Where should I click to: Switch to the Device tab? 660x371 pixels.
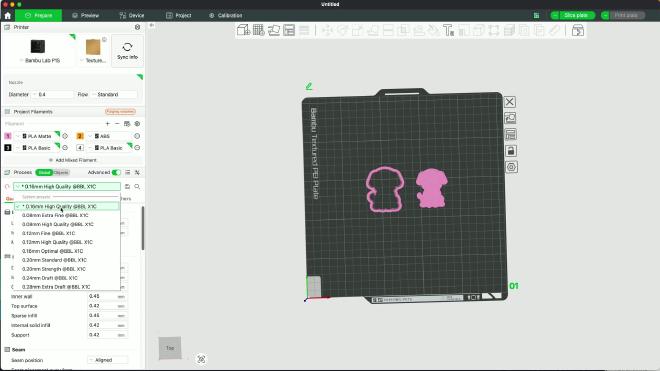click(x=132, y=16)
